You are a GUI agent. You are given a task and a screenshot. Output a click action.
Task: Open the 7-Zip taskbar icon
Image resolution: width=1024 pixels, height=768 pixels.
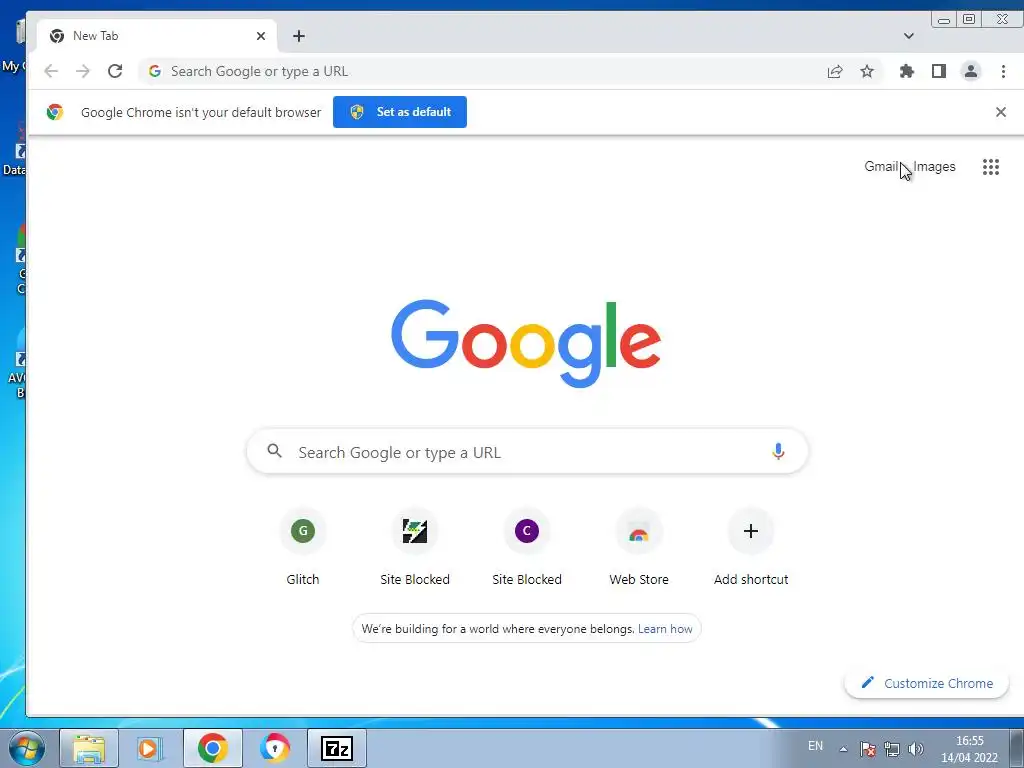337,748
